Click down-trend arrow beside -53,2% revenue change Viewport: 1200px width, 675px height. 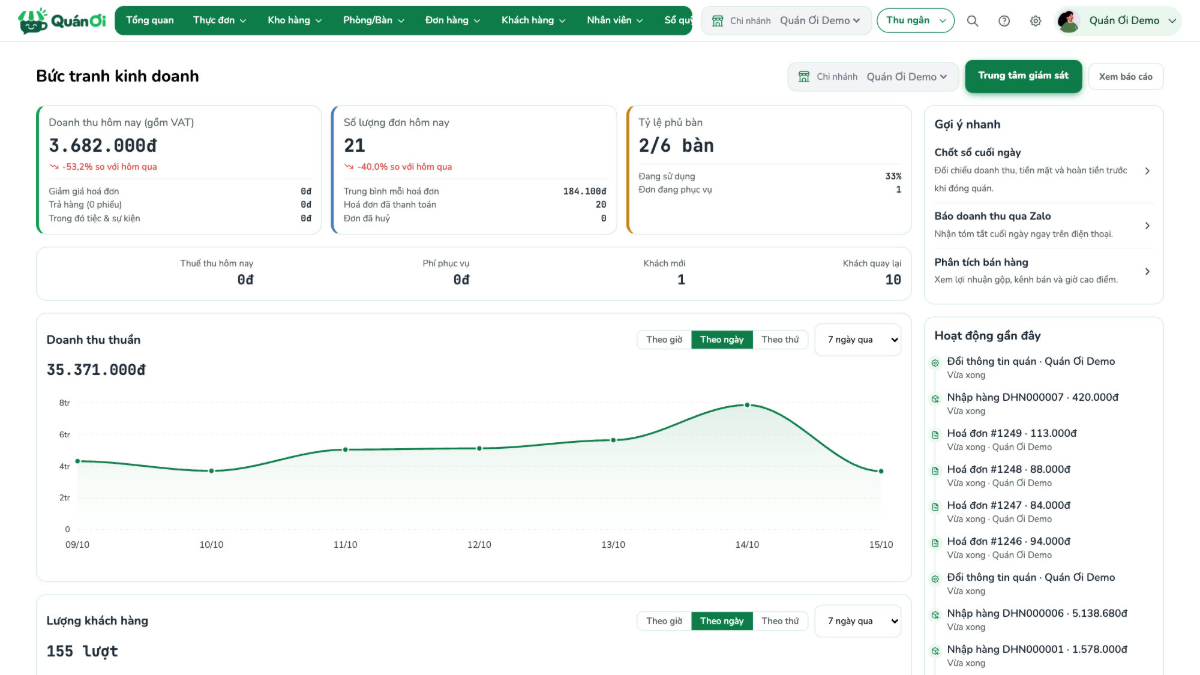tap(54, 167)
